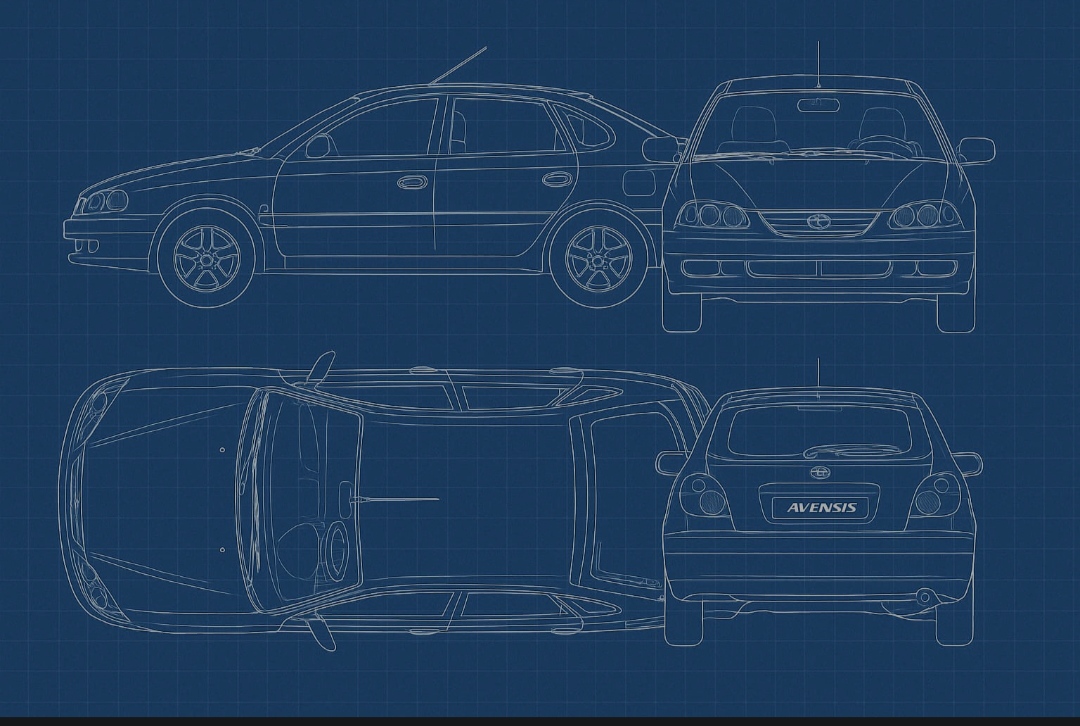This screenshot has width=1080, height=726.
Task: Click the exhaust pipe on rear view
Action: [x=924, y=597]
